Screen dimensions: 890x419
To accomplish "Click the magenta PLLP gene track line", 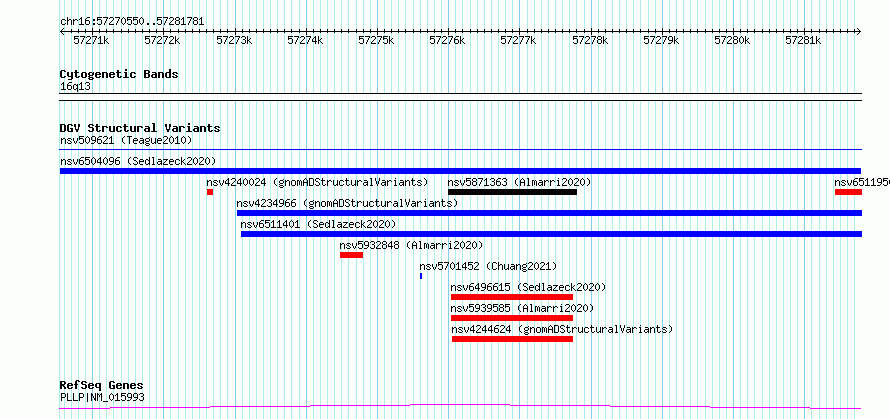I will click(460, 406).
